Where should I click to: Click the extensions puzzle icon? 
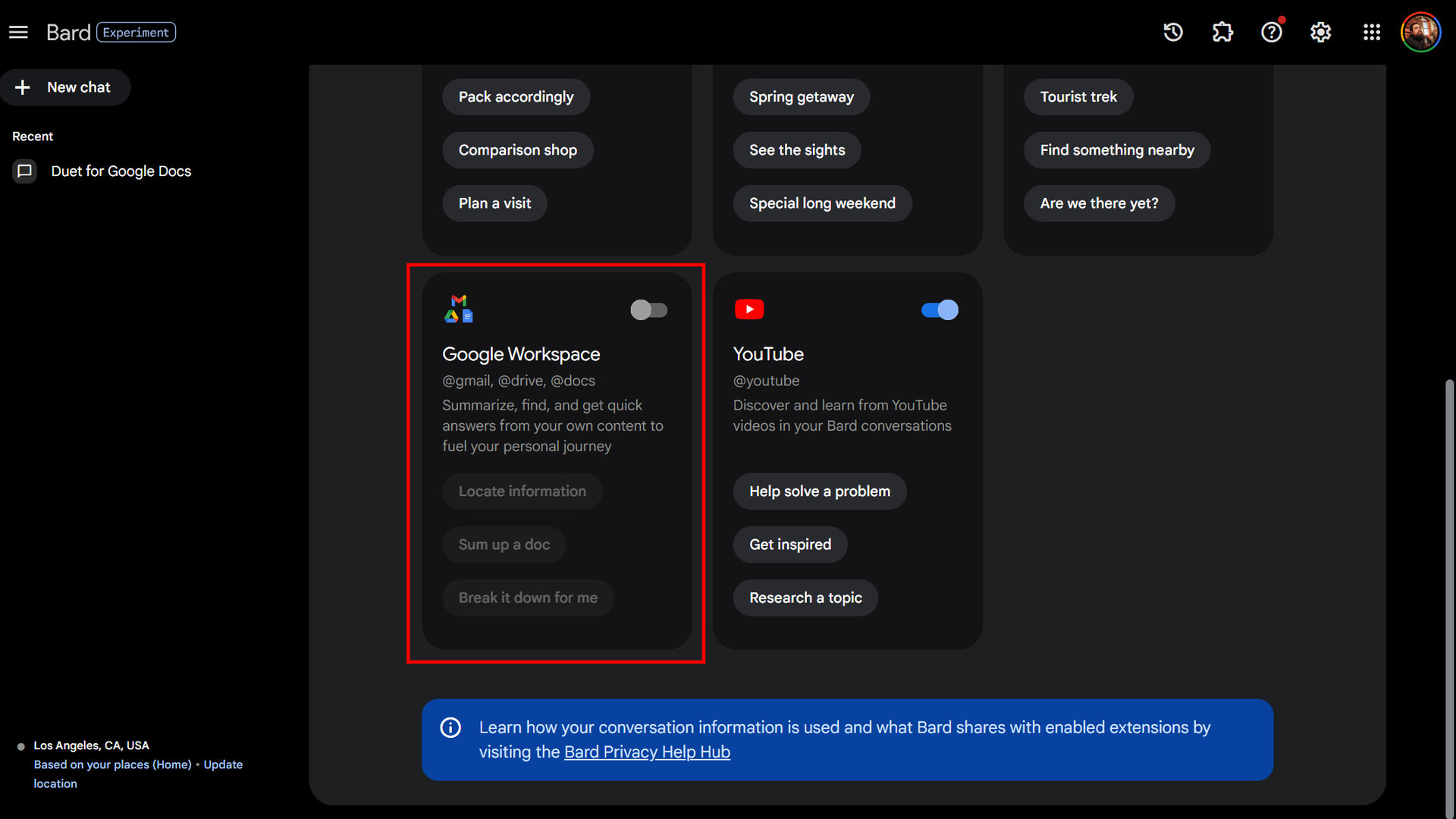pyautogui.click(x=1222, y=32)
